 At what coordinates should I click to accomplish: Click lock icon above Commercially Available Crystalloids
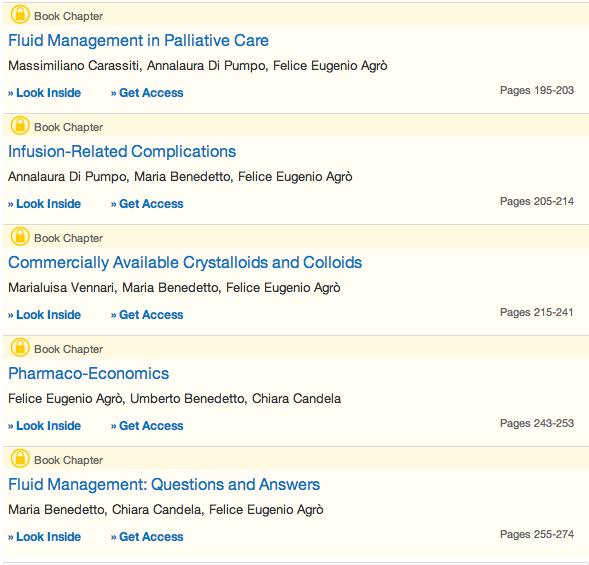pyautogui.click(x=20, y=237)
